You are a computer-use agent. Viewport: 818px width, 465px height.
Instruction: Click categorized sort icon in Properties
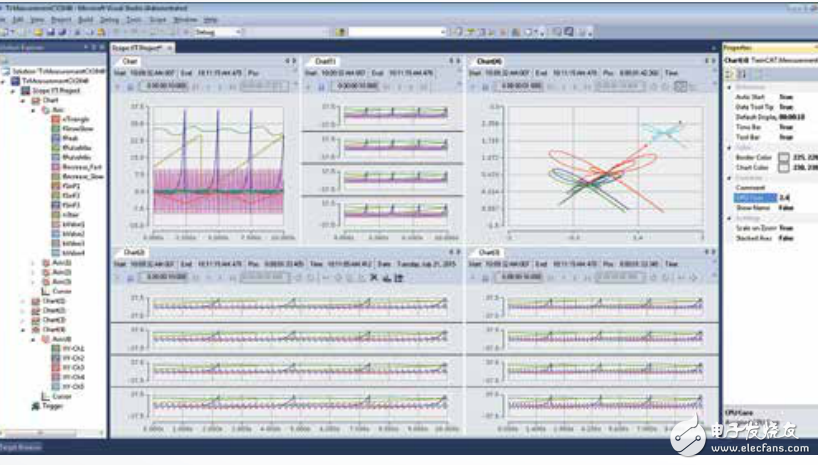[730, 73]
